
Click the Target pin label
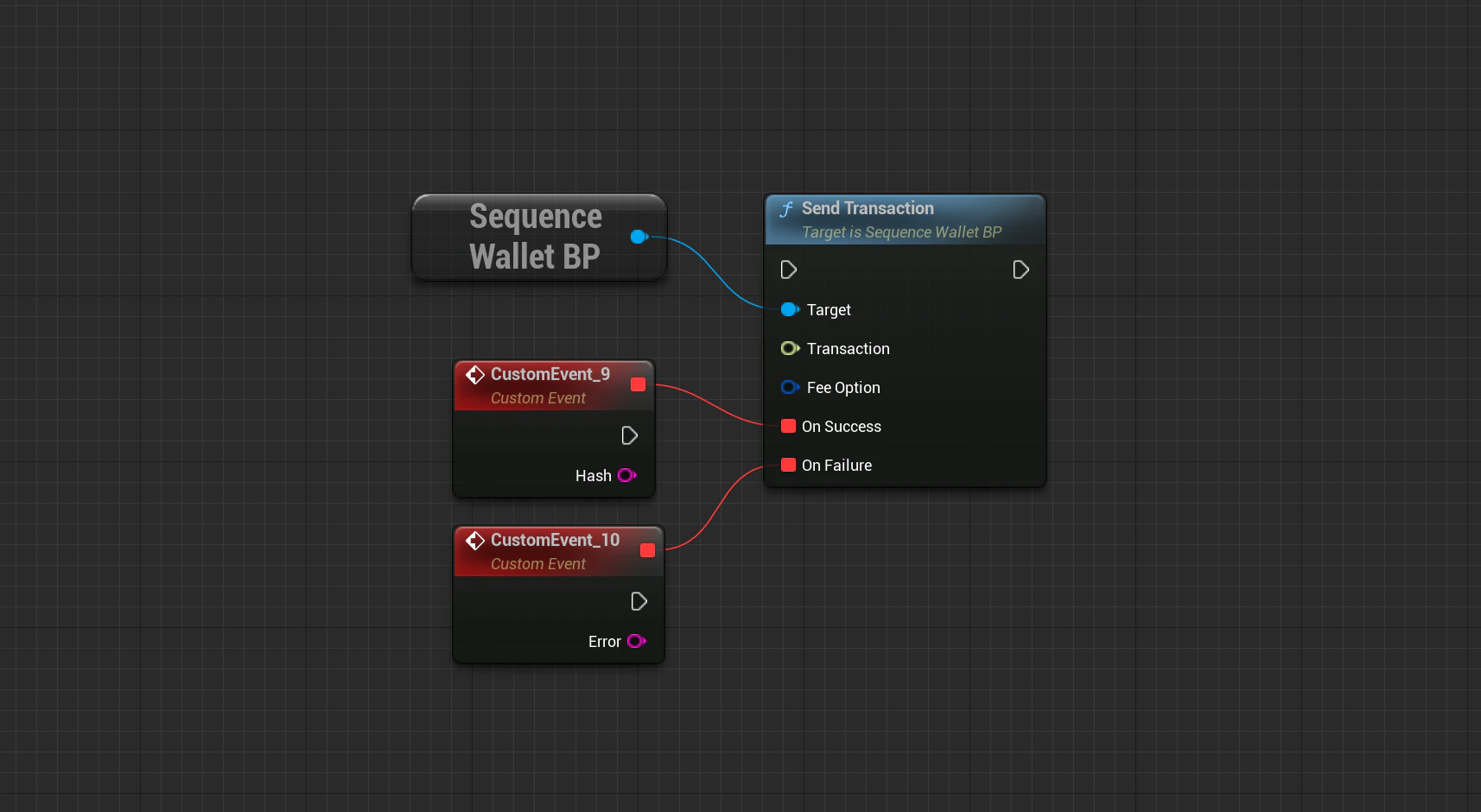point(829,310)
